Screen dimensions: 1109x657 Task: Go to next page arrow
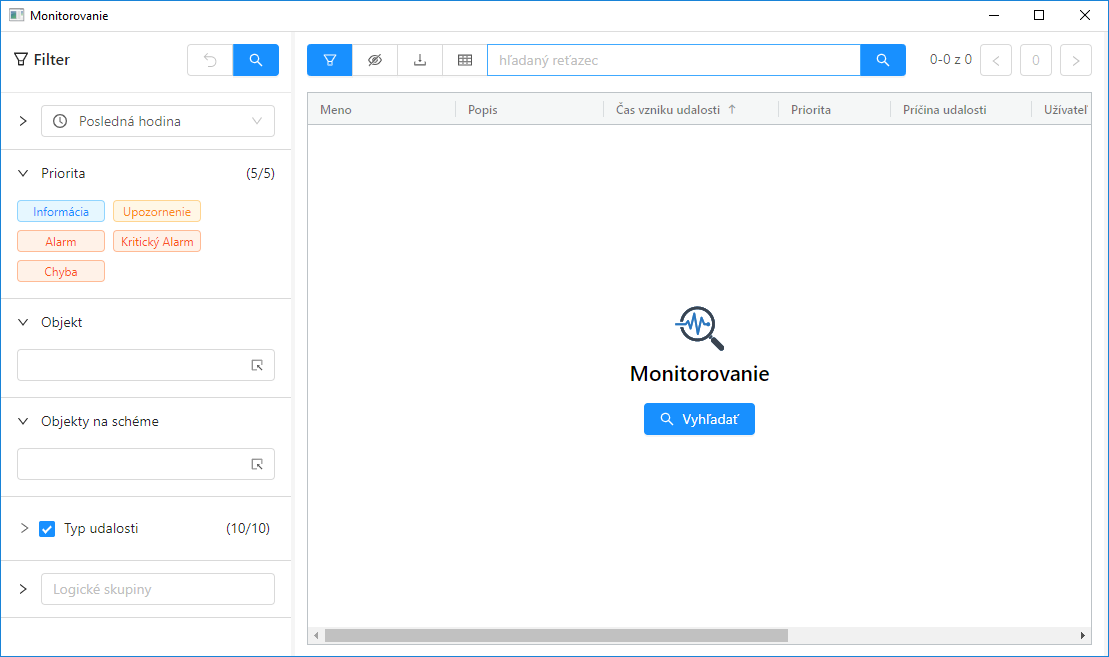1075,60
